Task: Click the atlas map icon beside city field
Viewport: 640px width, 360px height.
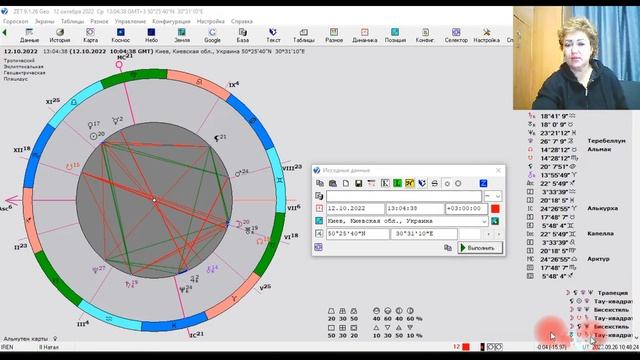Action: click(x=495, y=221)
